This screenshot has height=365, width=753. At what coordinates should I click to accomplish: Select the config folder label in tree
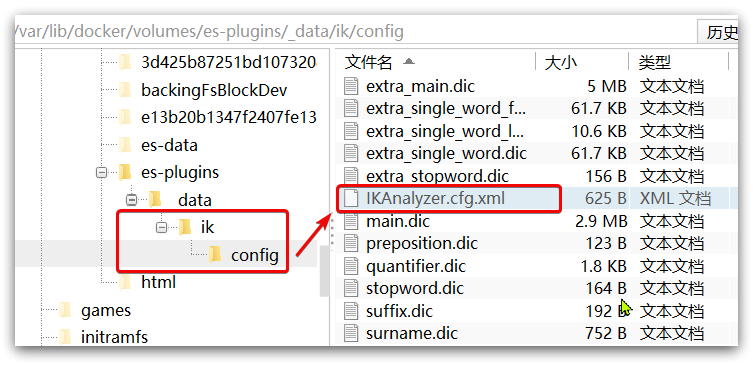[255, 255]
